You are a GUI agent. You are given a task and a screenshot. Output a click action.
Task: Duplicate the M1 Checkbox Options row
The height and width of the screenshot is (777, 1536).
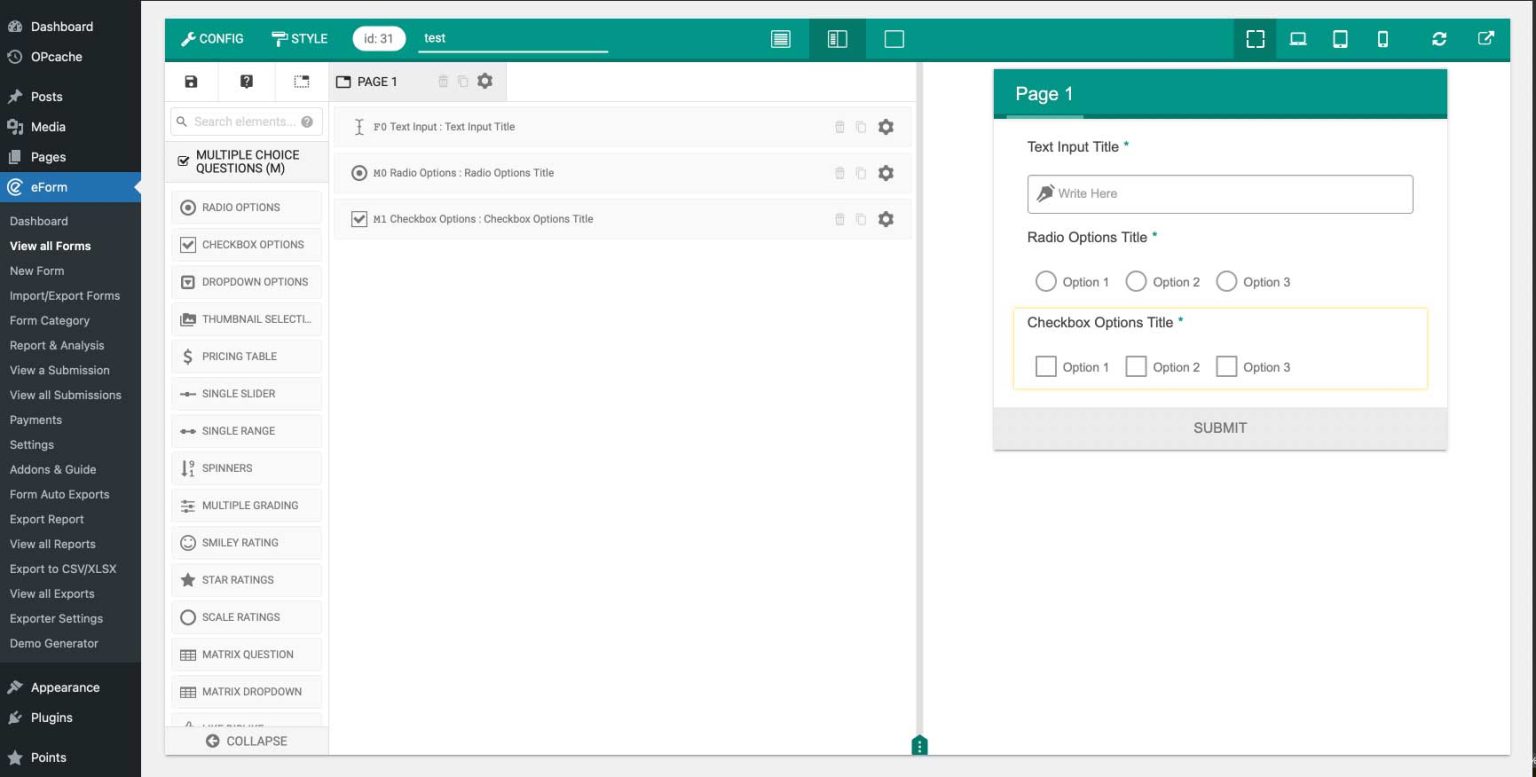coord(861,219)
